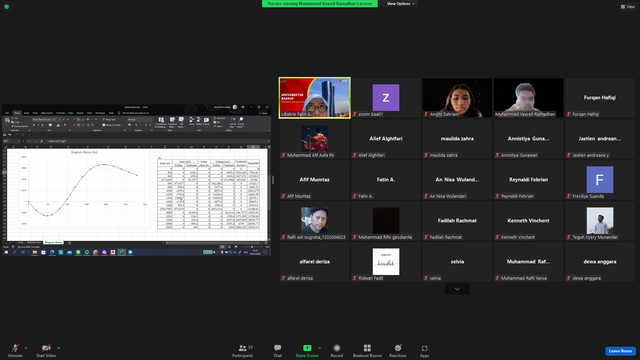
Task: Click the Delete cells icon in Excel
Action: point(199,120)
